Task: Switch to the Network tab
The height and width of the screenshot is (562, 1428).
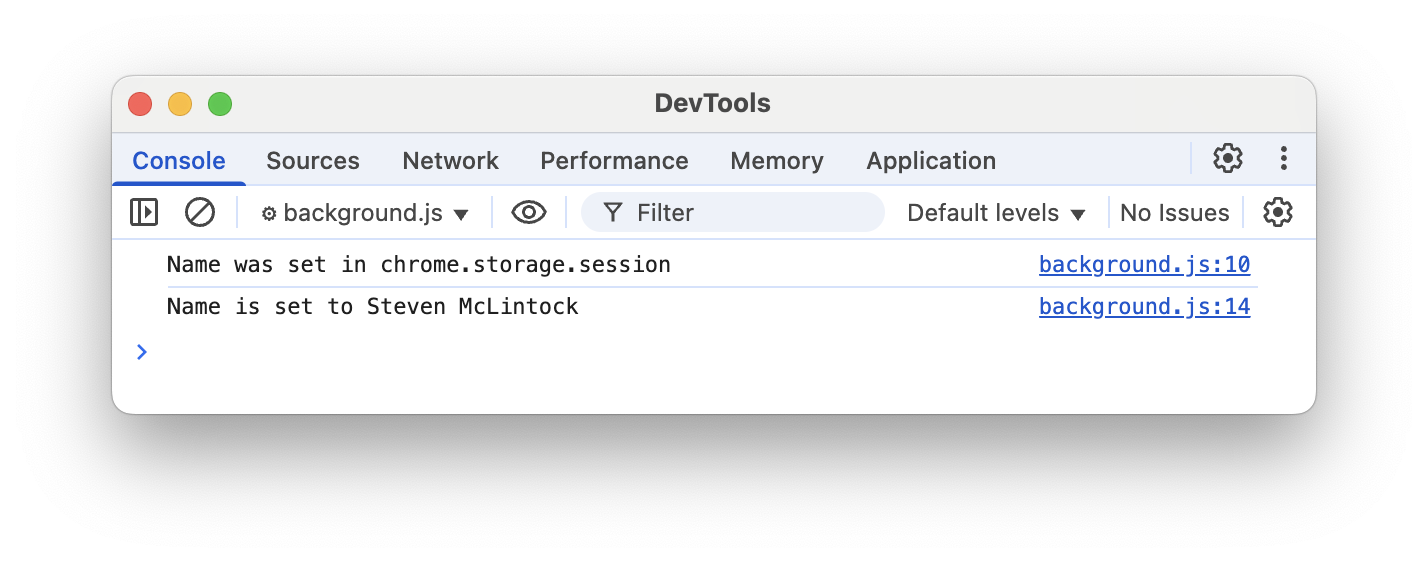Action: point(450,161)
